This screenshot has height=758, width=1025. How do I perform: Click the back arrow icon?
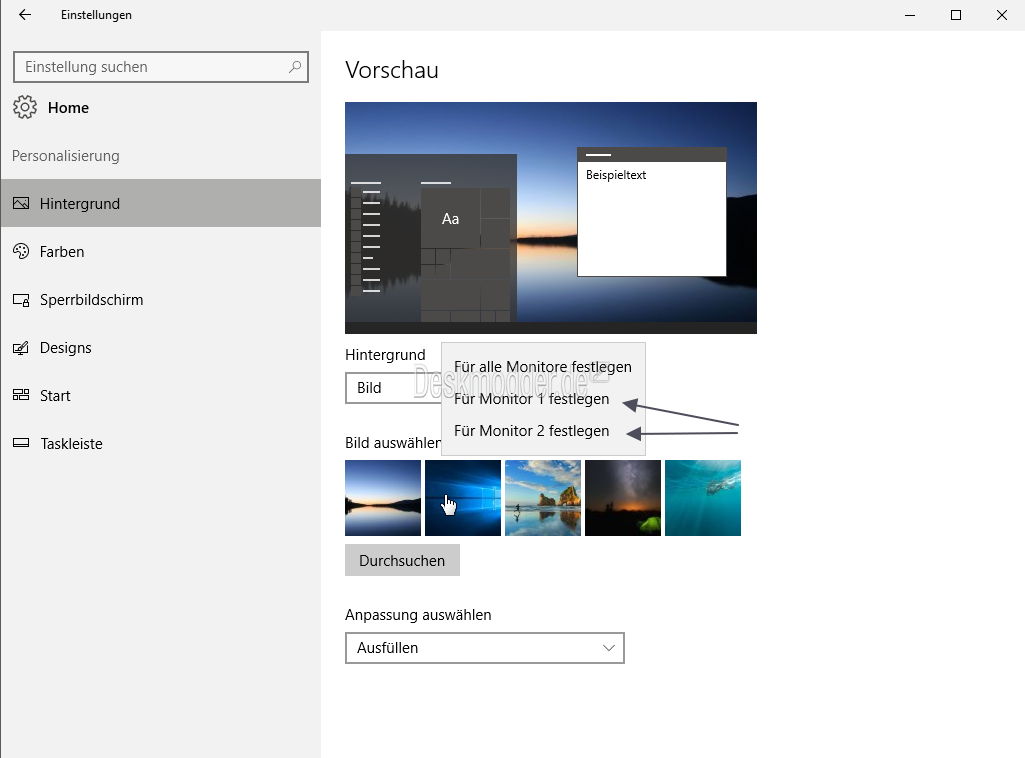(25, 15)
